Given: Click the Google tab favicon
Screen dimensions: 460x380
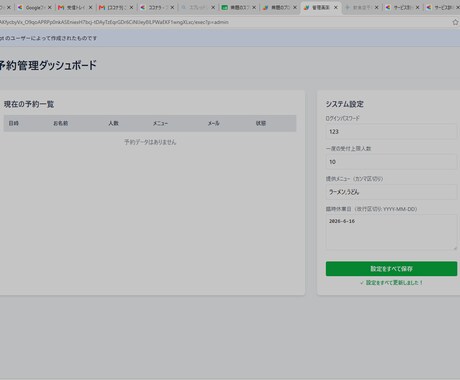Looking at the screenshot, I should point(20,7).
